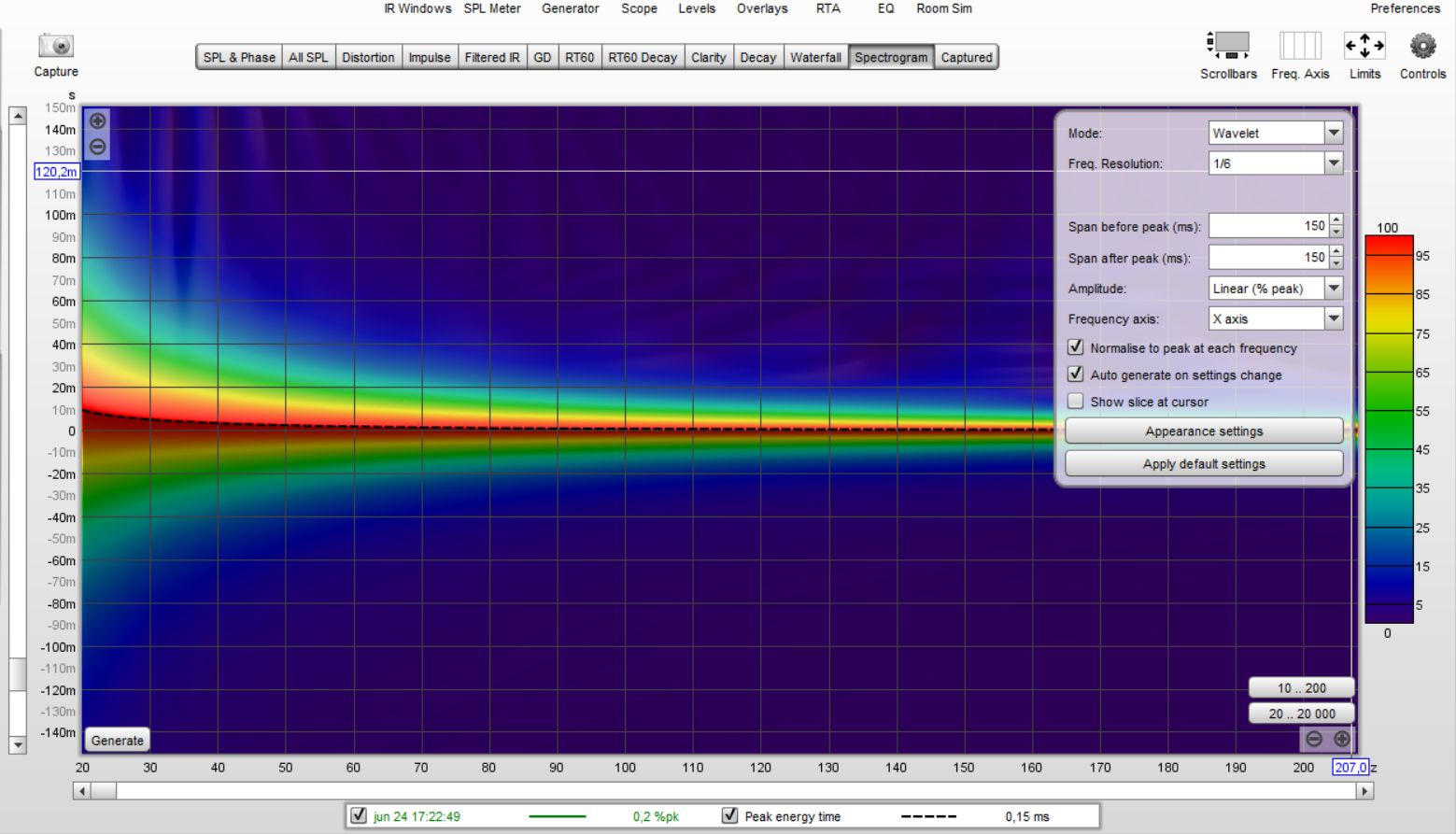Viewport: 1456px width, 834px height.
Task: Click the Capture camera icon
Action: pos(56,46)
